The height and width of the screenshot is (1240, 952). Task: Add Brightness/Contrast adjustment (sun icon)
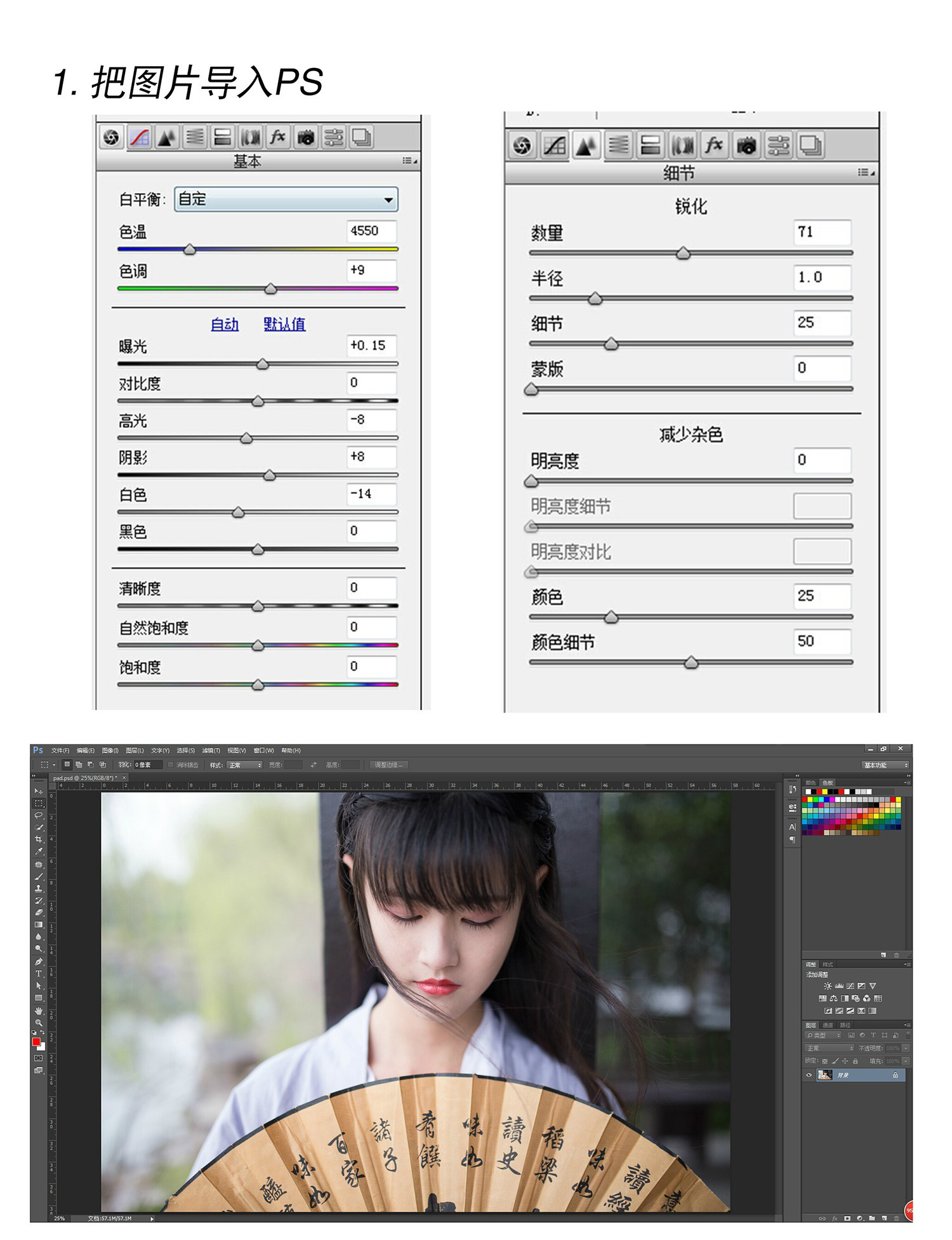828,986
